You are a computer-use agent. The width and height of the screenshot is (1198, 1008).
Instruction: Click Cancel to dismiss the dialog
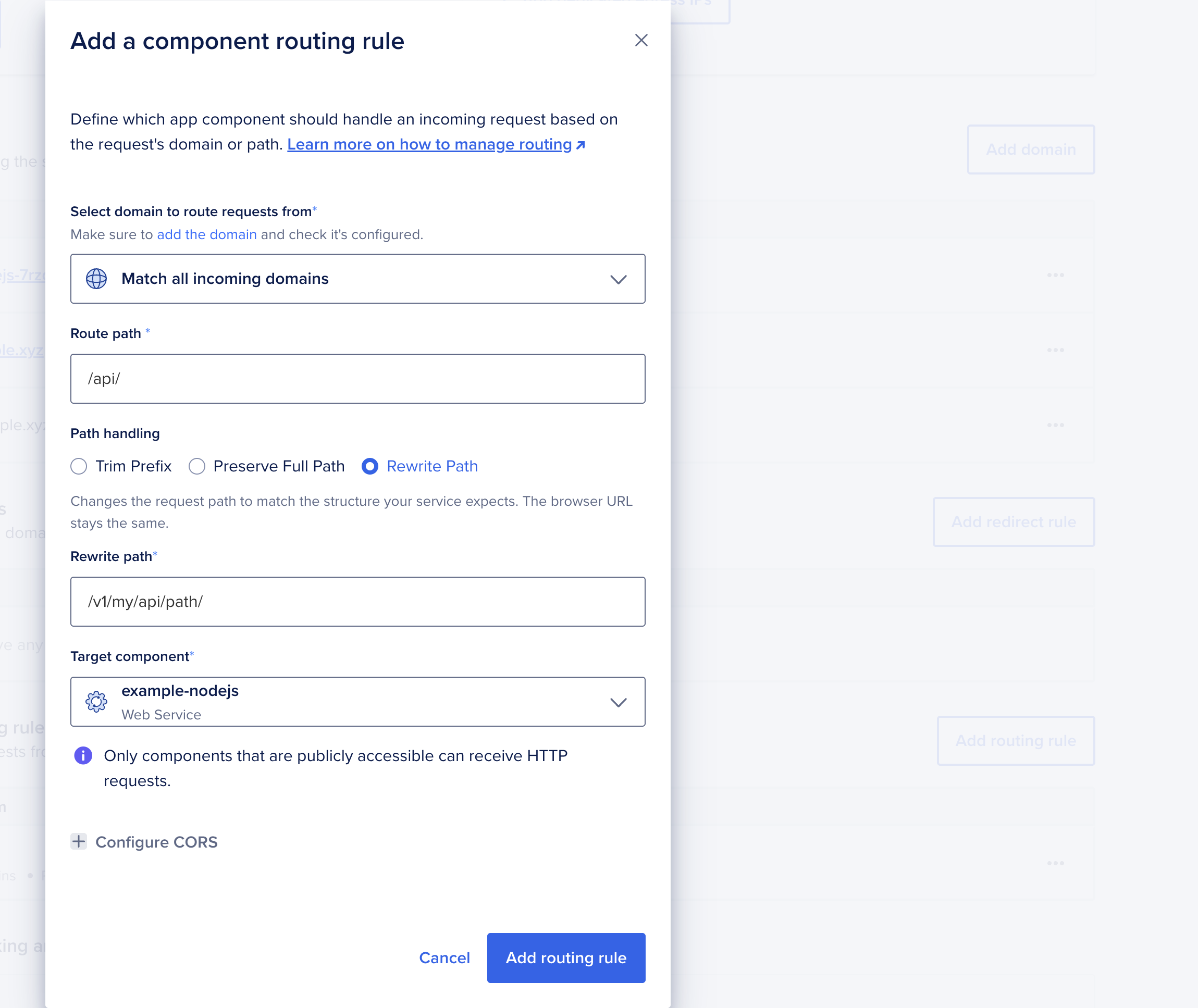point(444,957)
